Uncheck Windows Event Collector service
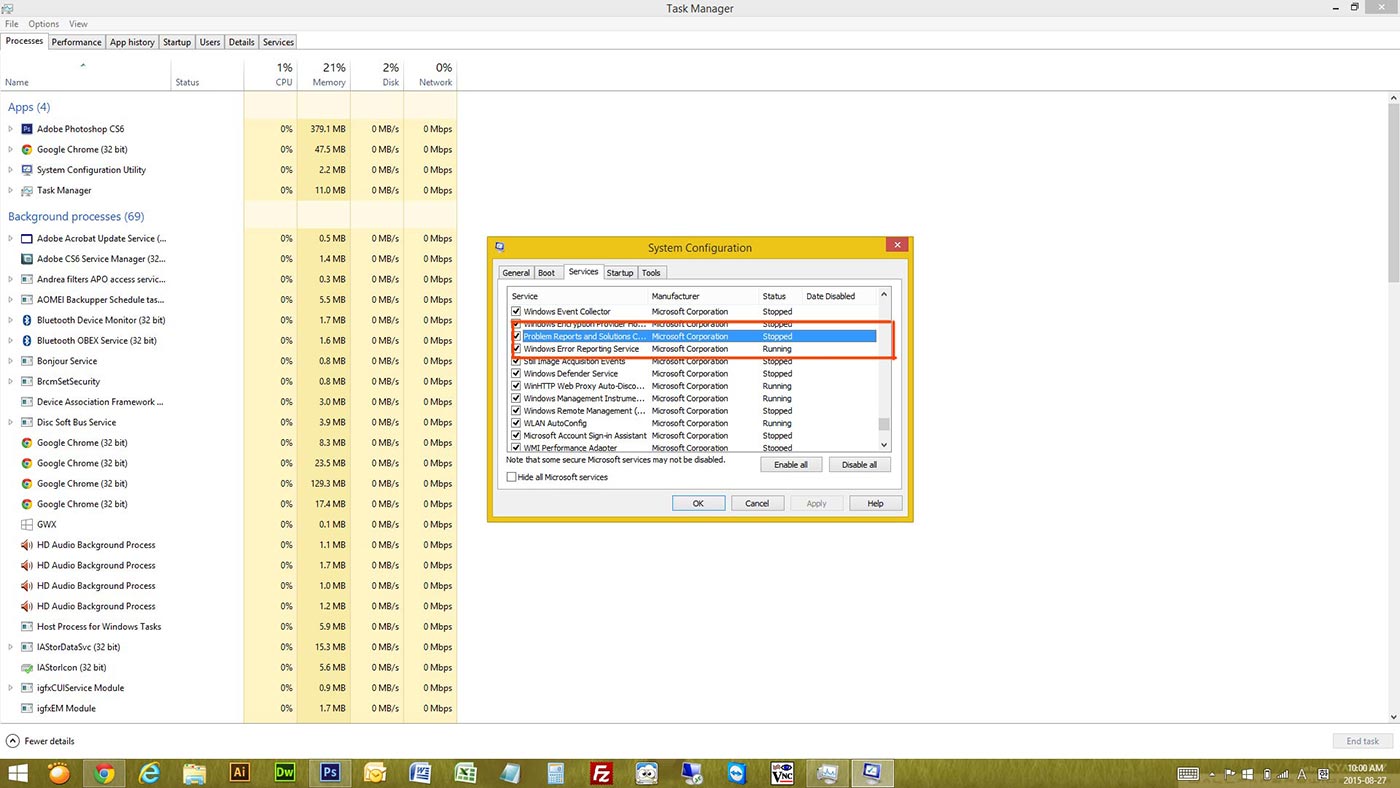The width and height of the screenshot is (1400, 788). (517, 312)
